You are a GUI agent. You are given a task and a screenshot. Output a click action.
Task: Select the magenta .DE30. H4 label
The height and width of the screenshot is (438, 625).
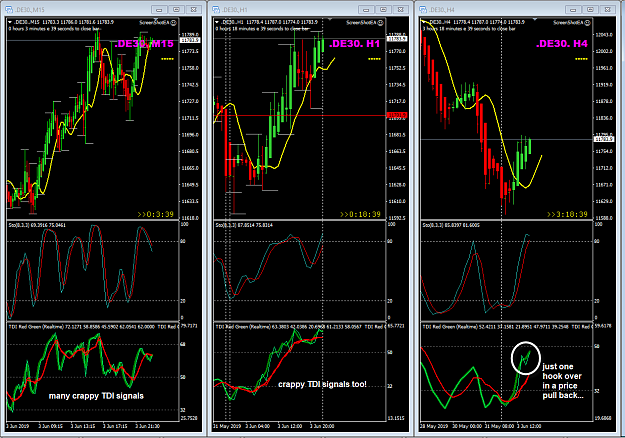pos(562,44)
